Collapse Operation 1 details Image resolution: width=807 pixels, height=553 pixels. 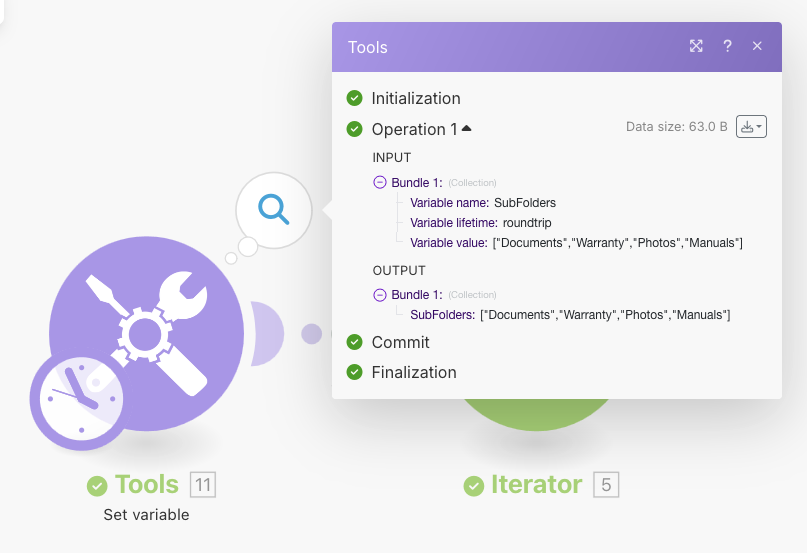[466, 129]
